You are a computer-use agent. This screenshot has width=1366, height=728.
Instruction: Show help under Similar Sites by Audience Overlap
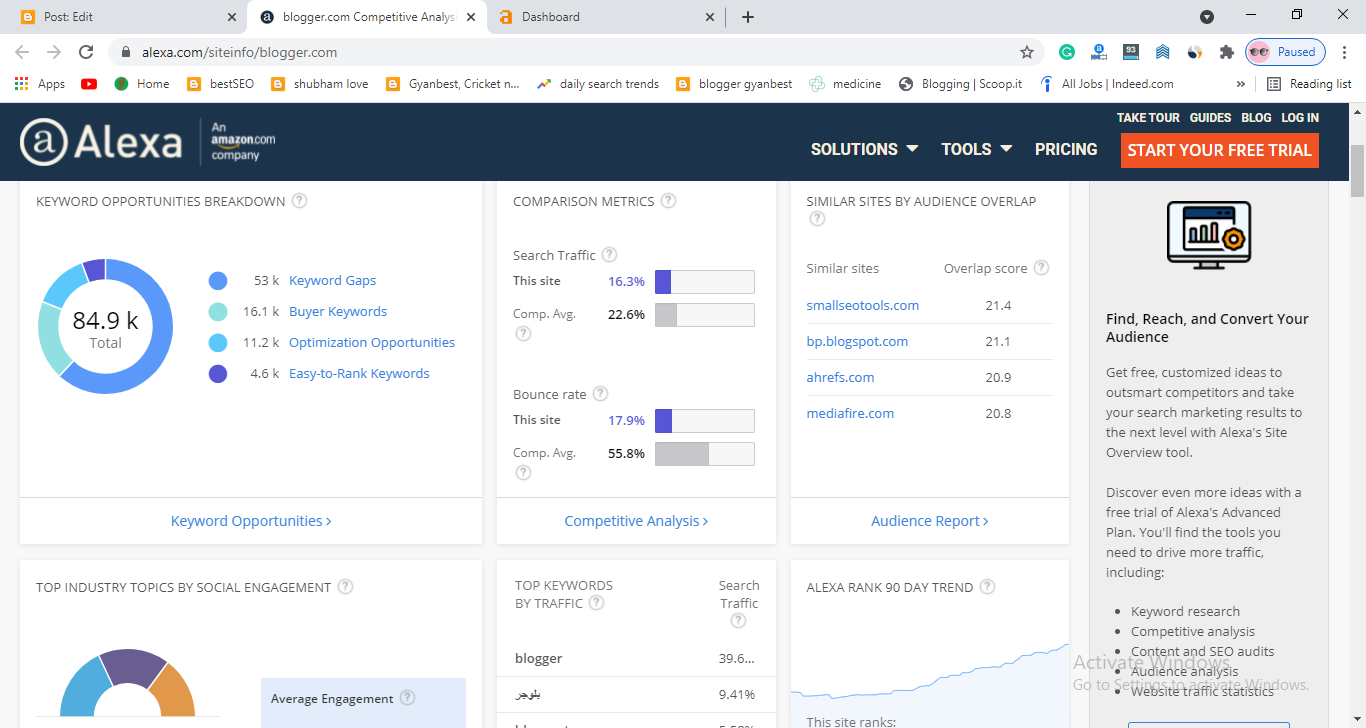pos(817,219)
